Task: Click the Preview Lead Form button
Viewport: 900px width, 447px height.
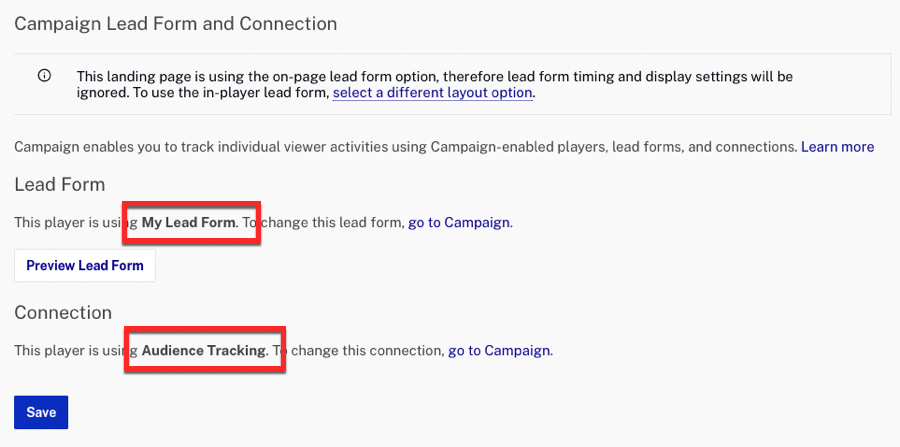Action: [85, 266]
